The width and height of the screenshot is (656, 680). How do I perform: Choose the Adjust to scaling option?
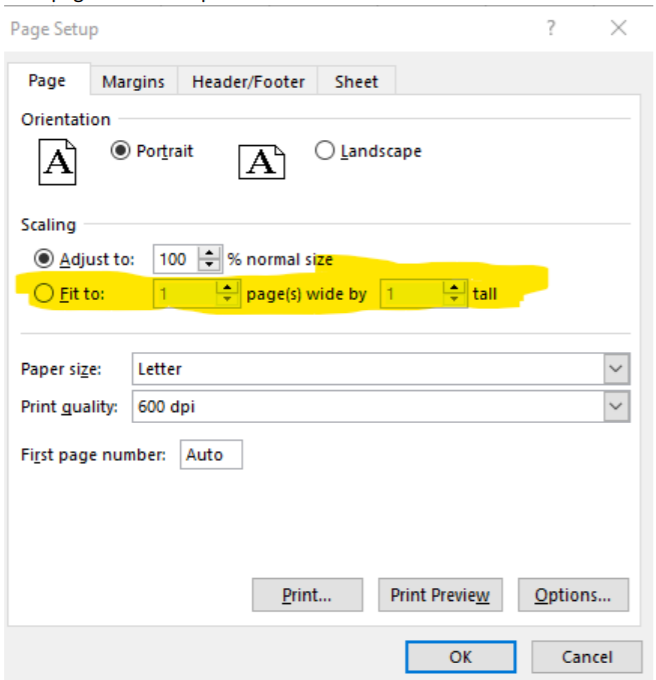coord(44,259)
